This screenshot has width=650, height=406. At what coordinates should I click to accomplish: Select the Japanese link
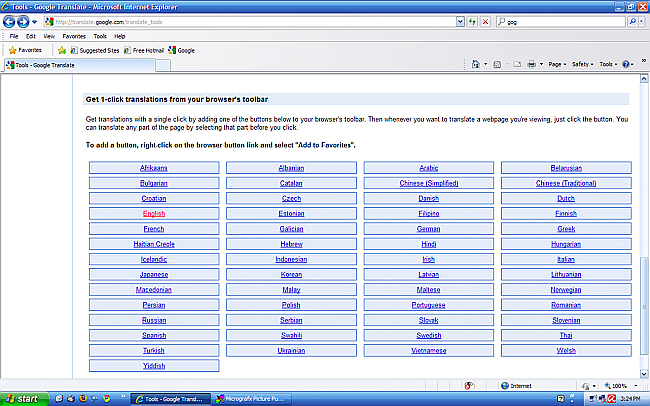point(154,275)
